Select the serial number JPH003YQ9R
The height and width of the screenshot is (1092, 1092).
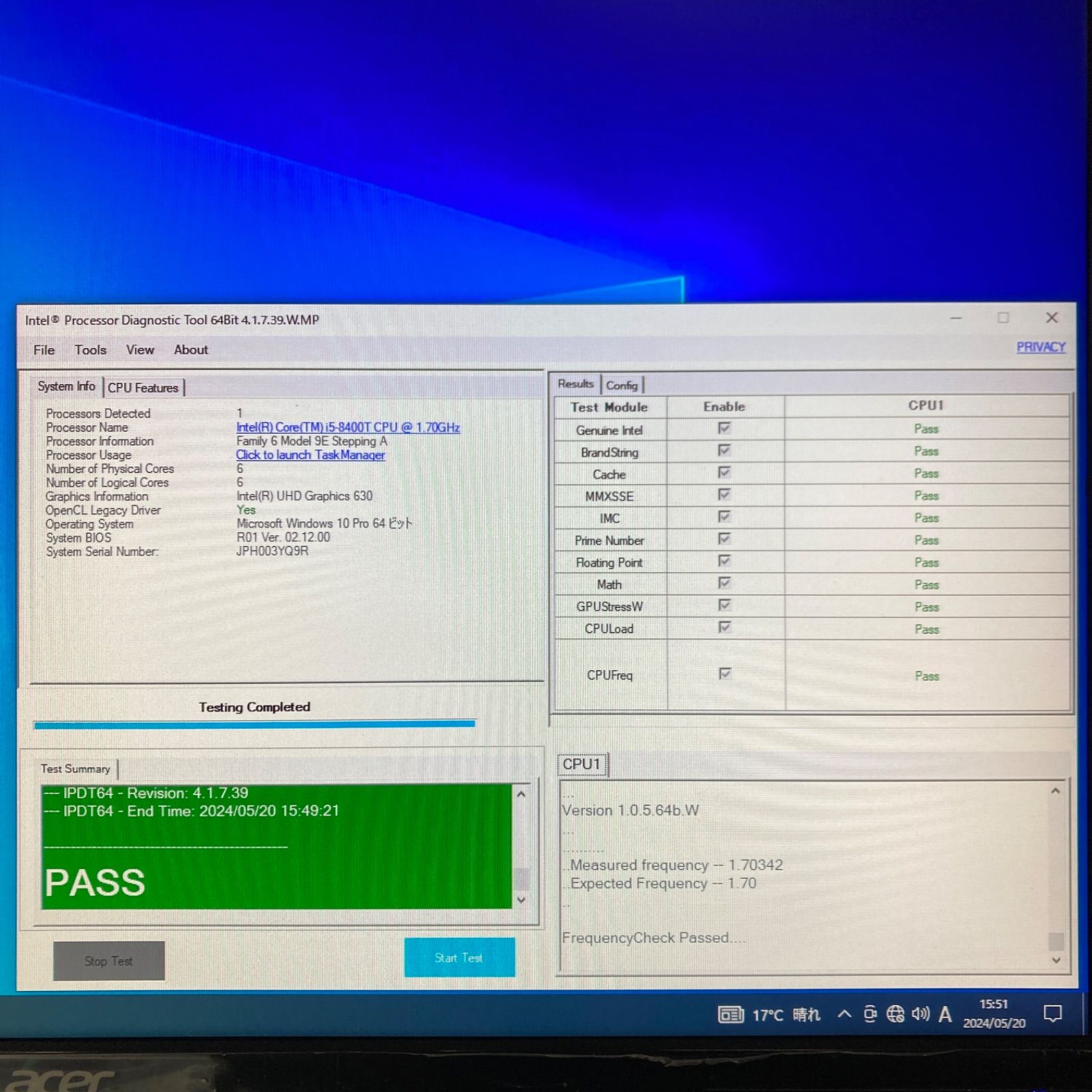272,551
